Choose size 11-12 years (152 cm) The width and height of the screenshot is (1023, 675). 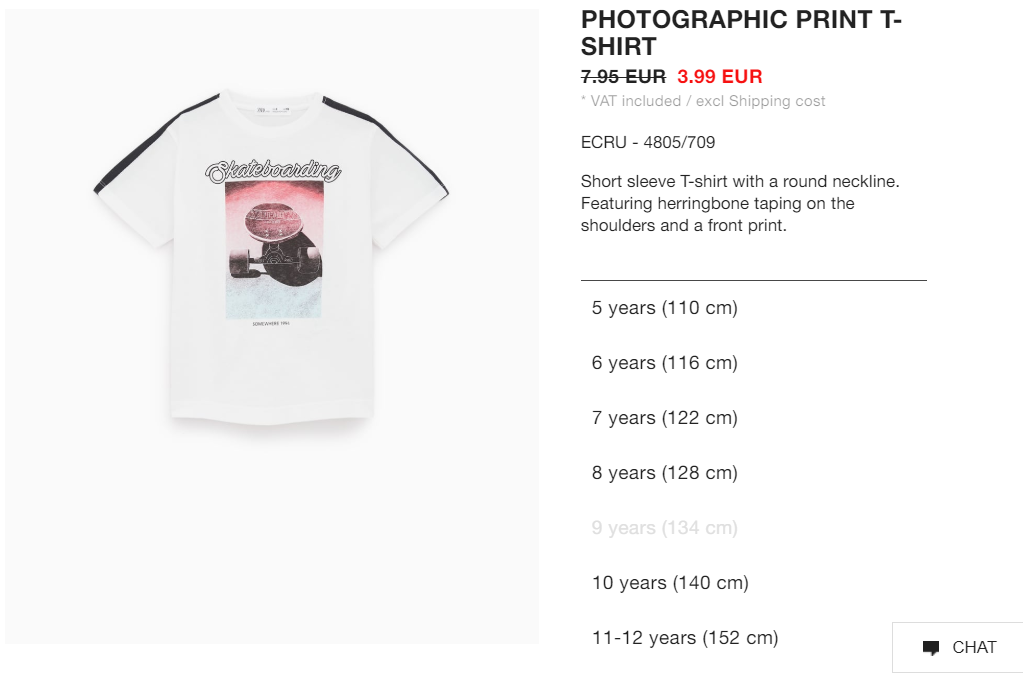685,637
